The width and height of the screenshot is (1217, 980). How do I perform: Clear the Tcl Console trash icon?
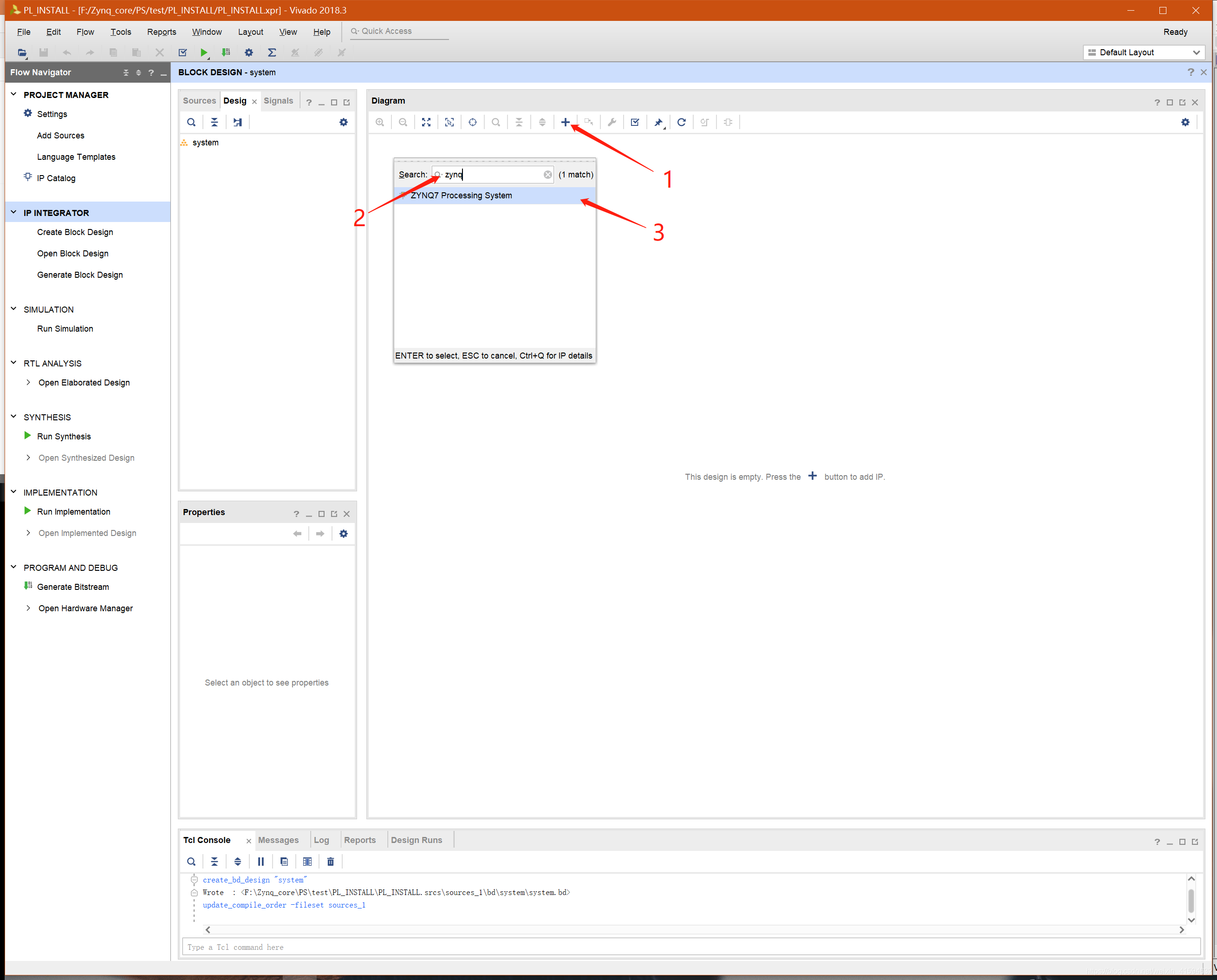[x=331, y=862]
